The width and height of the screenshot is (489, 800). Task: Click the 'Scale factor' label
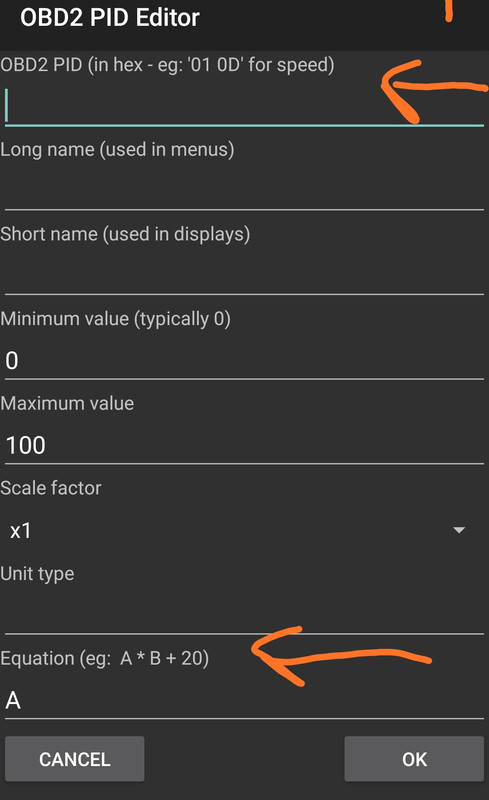51,488
